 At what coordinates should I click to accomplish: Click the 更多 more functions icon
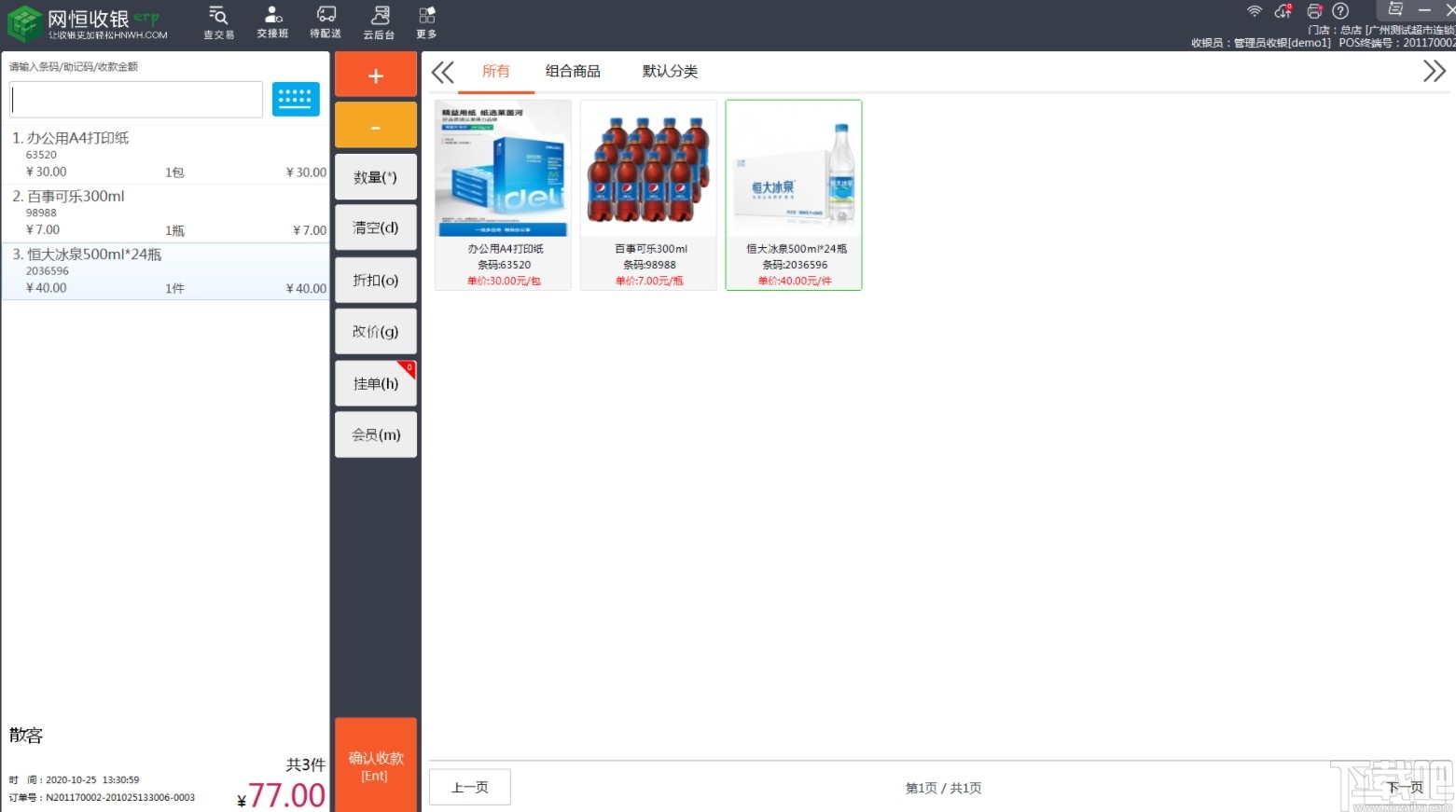[x=425, y=22]
